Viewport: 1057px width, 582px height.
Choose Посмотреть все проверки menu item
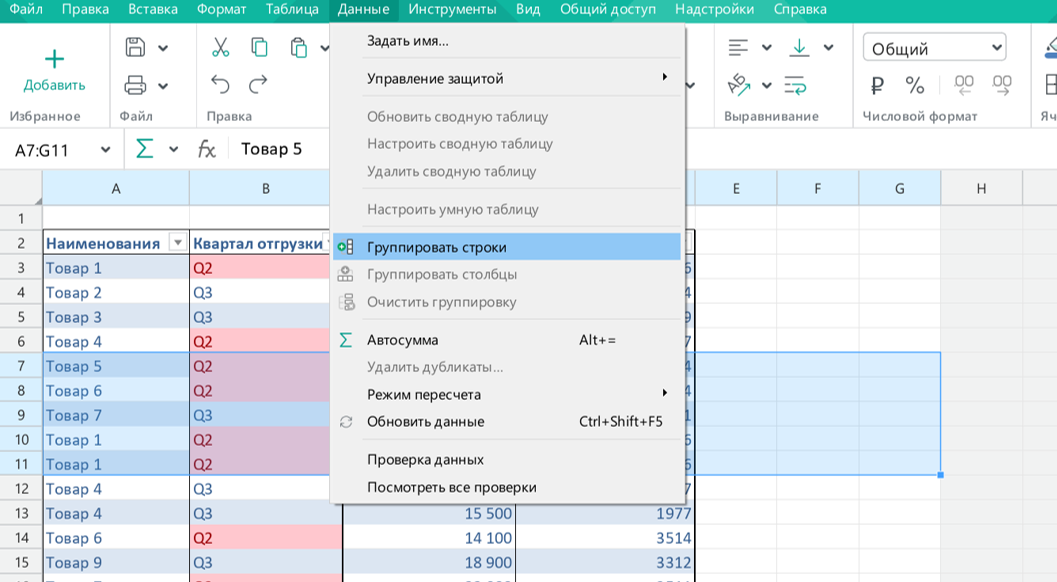tap(507, 487)
